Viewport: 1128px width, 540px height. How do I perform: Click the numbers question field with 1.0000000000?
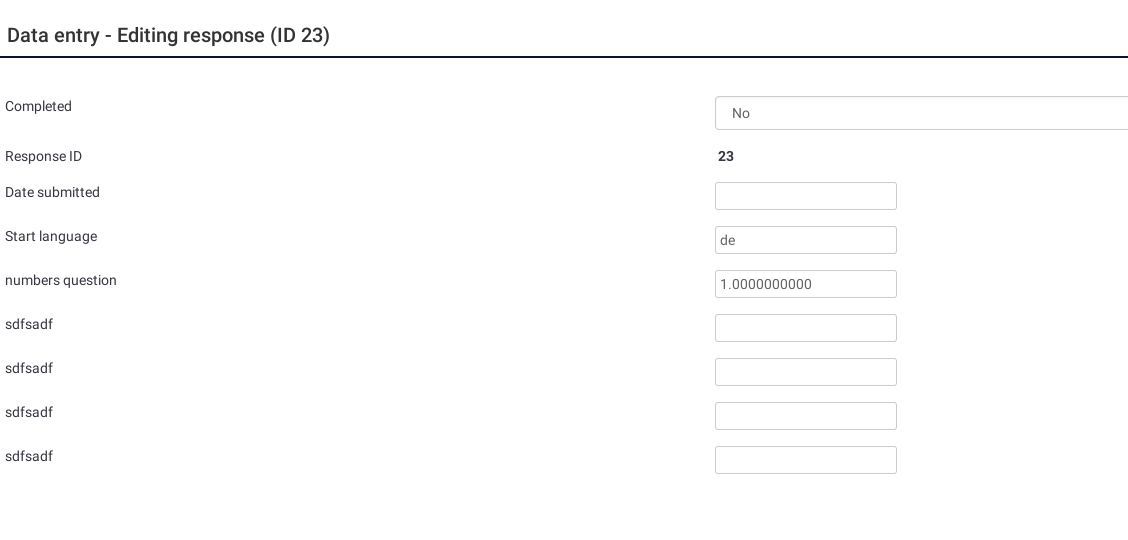(805, 284)
